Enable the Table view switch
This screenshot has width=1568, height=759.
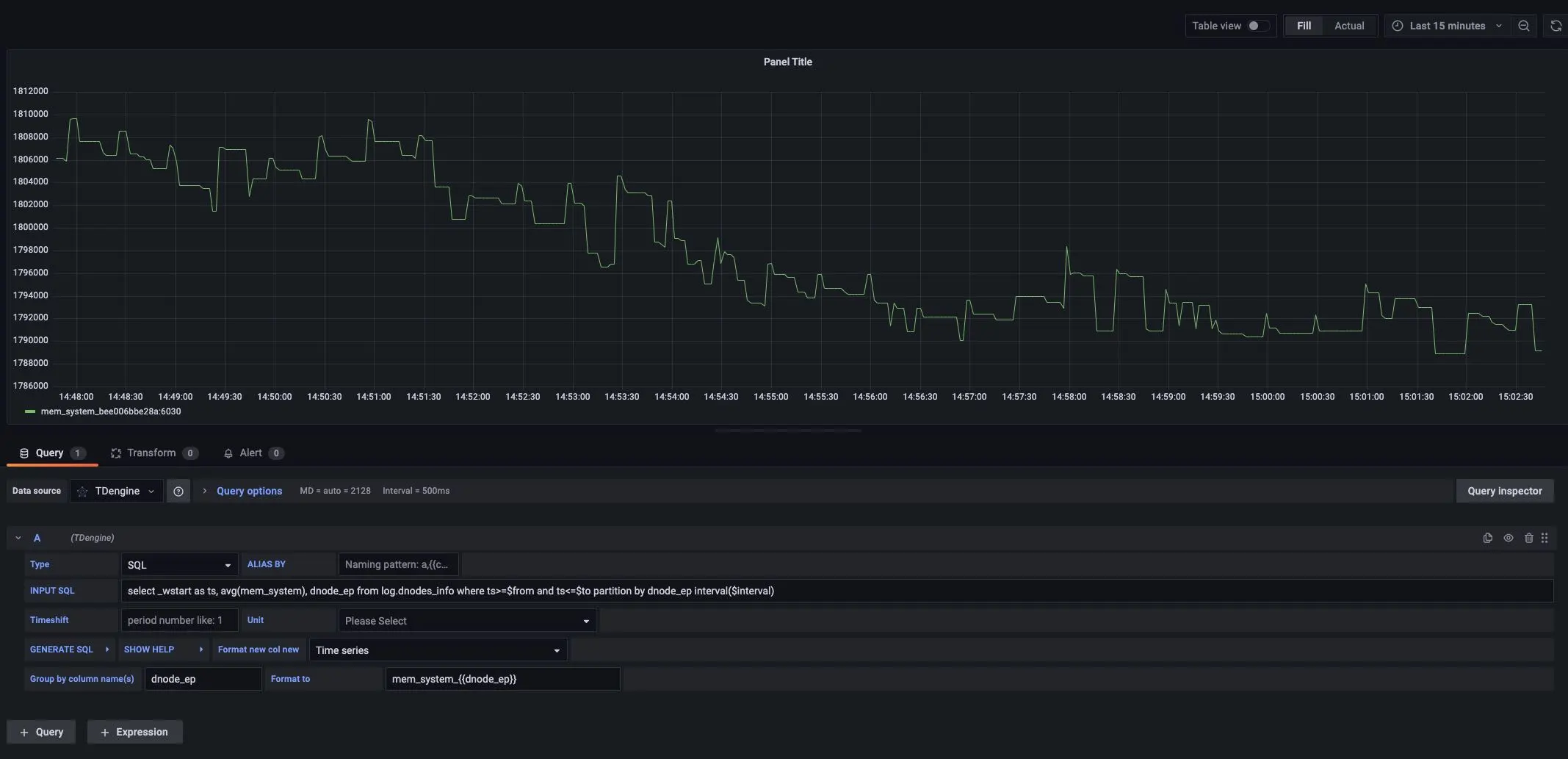pyautogui.click(x=1257, y=26)
